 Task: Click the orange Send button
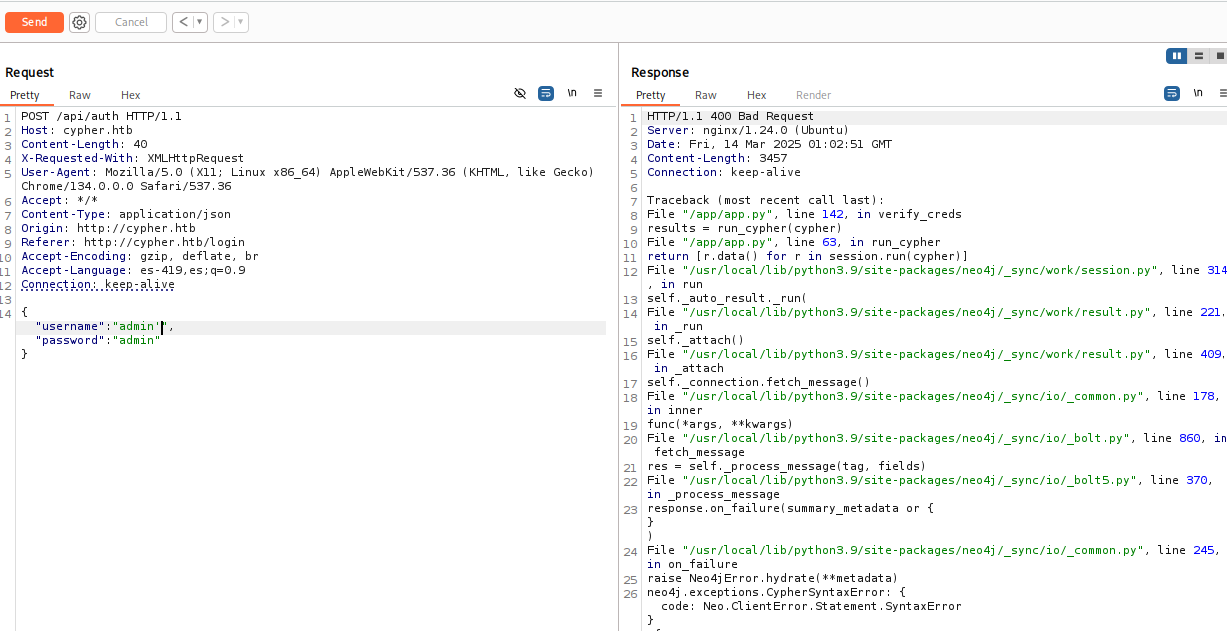coord(34,22)
